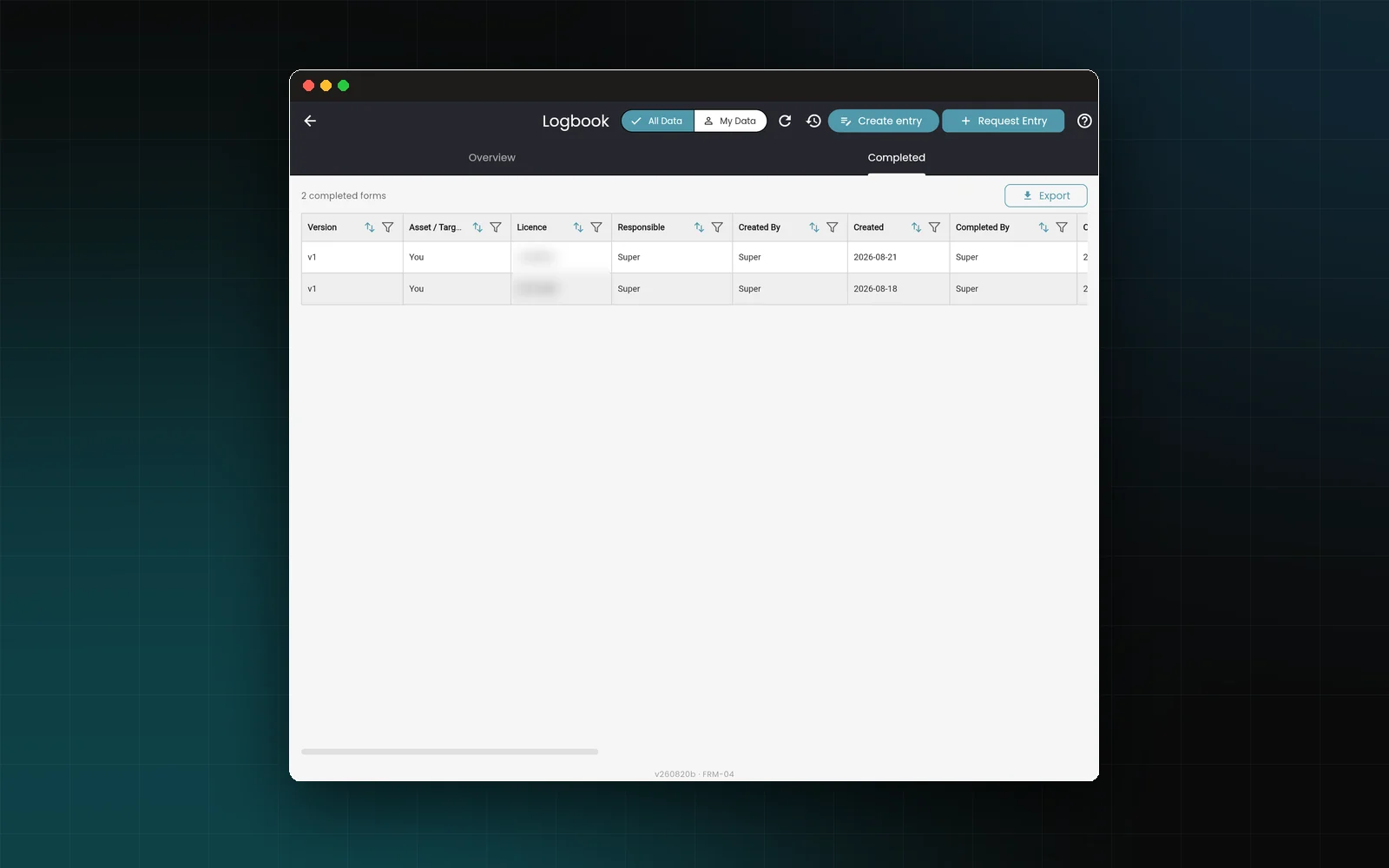Filter the Responsible column

click(x=717, y=227)
